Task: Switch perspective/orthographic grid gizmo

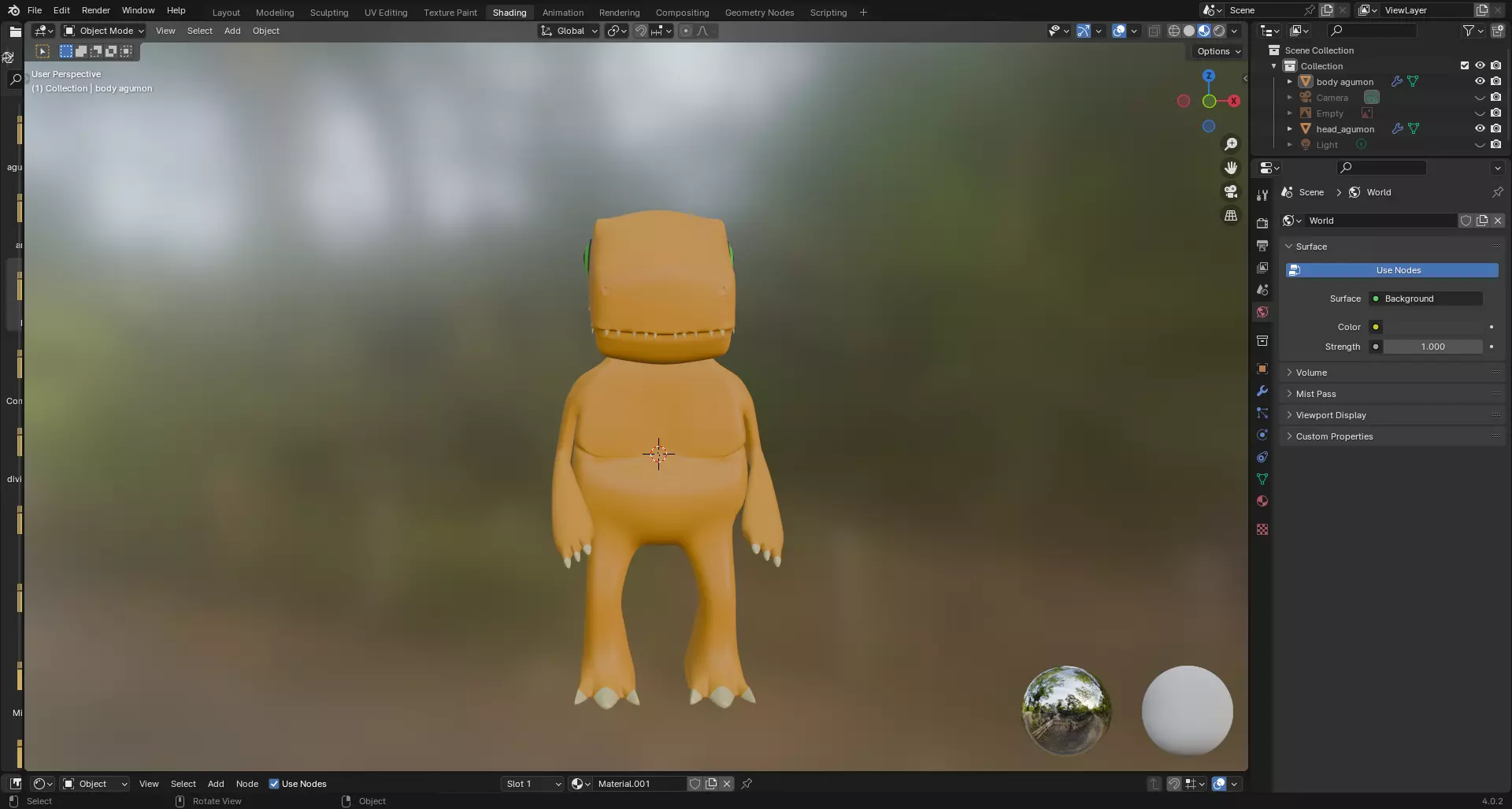Action: tap(1231, 215)
